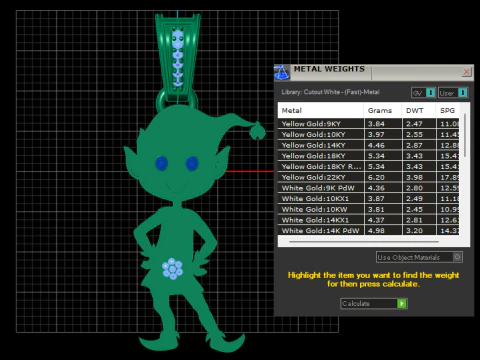The width and height of the screenshot is (480, 360).
Task: Select the Yellow Gold:14KY row
Action: (x=368, y=145)
